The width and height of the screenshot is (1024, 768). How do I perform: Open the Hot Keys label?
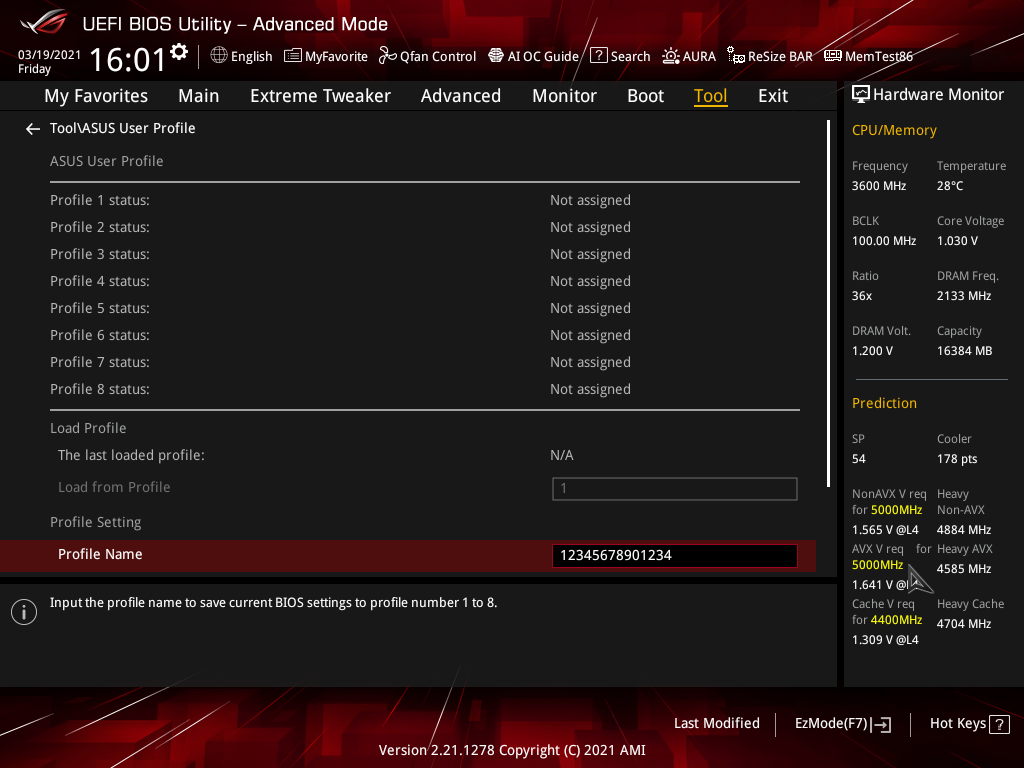(958, 724)
